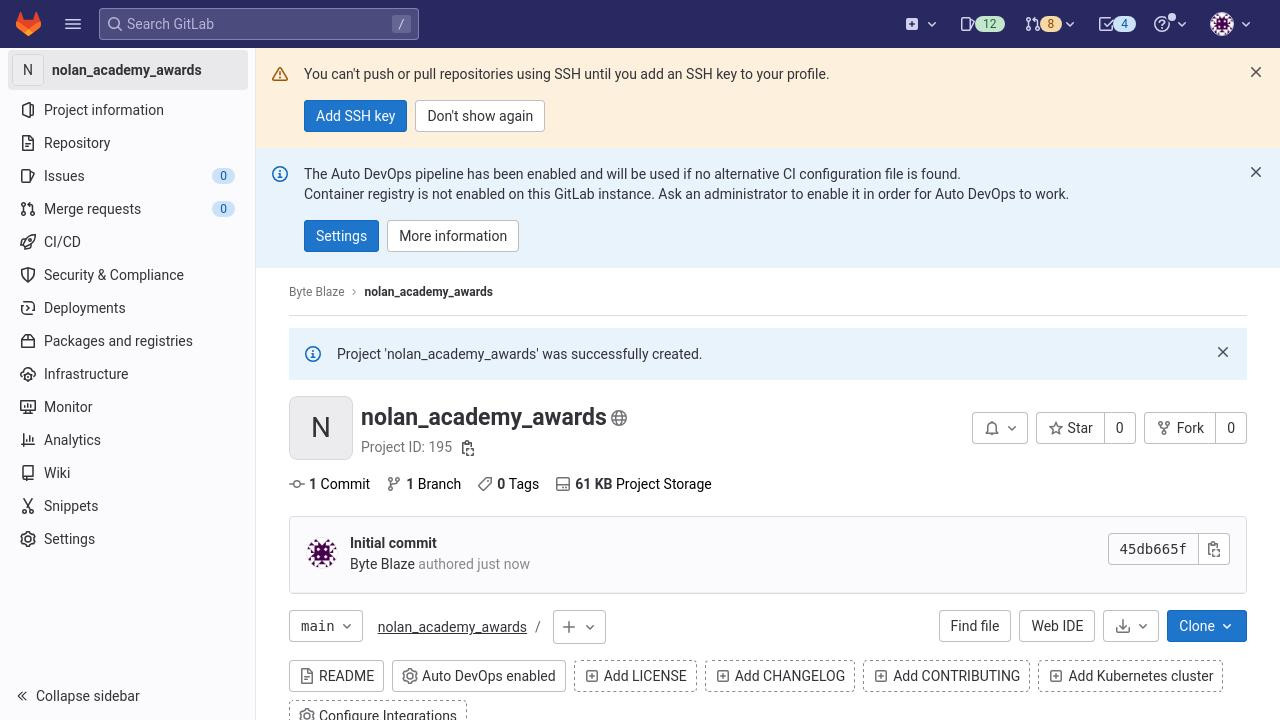
Task: Star the project
Action: [1070, 428]
